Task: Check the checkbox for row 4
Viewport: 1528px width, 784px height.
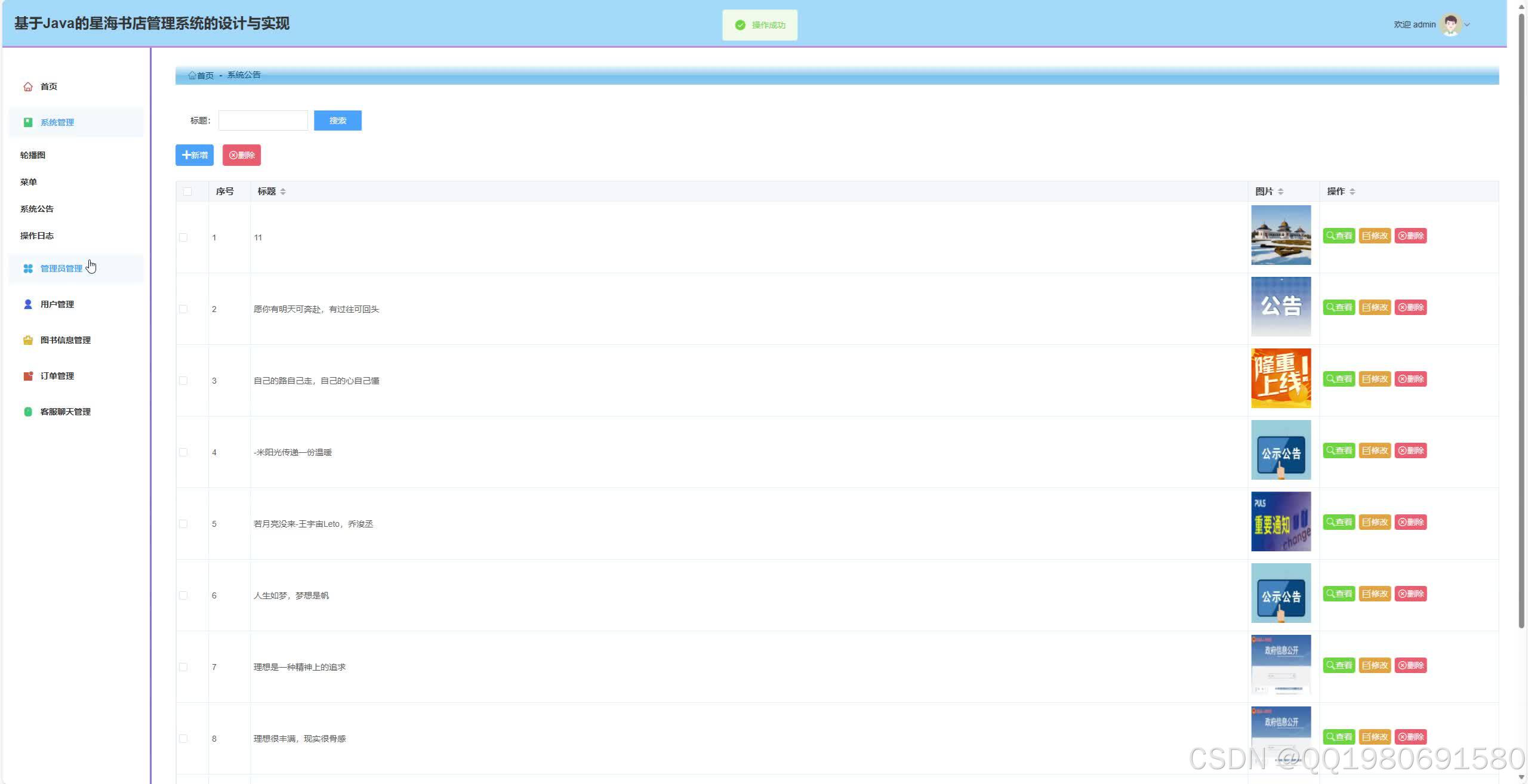Action: [x=183, y=452]
